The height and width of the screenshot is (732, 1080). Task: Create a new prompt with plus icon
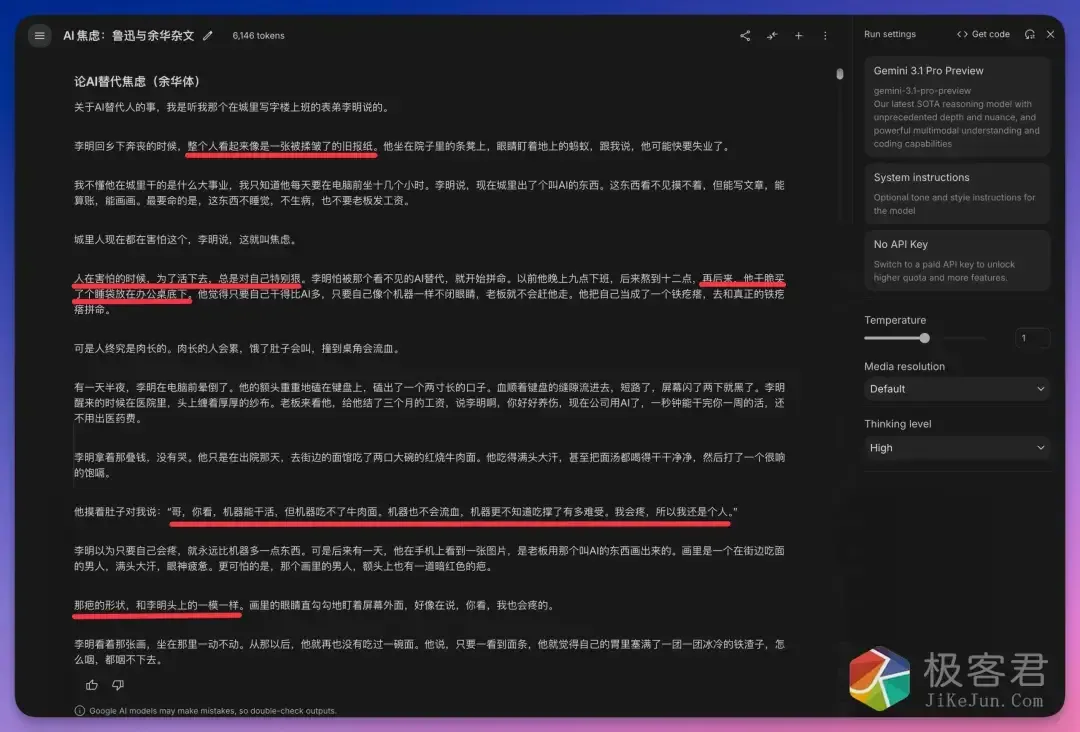pyautogui.click(x=798, y=34)
